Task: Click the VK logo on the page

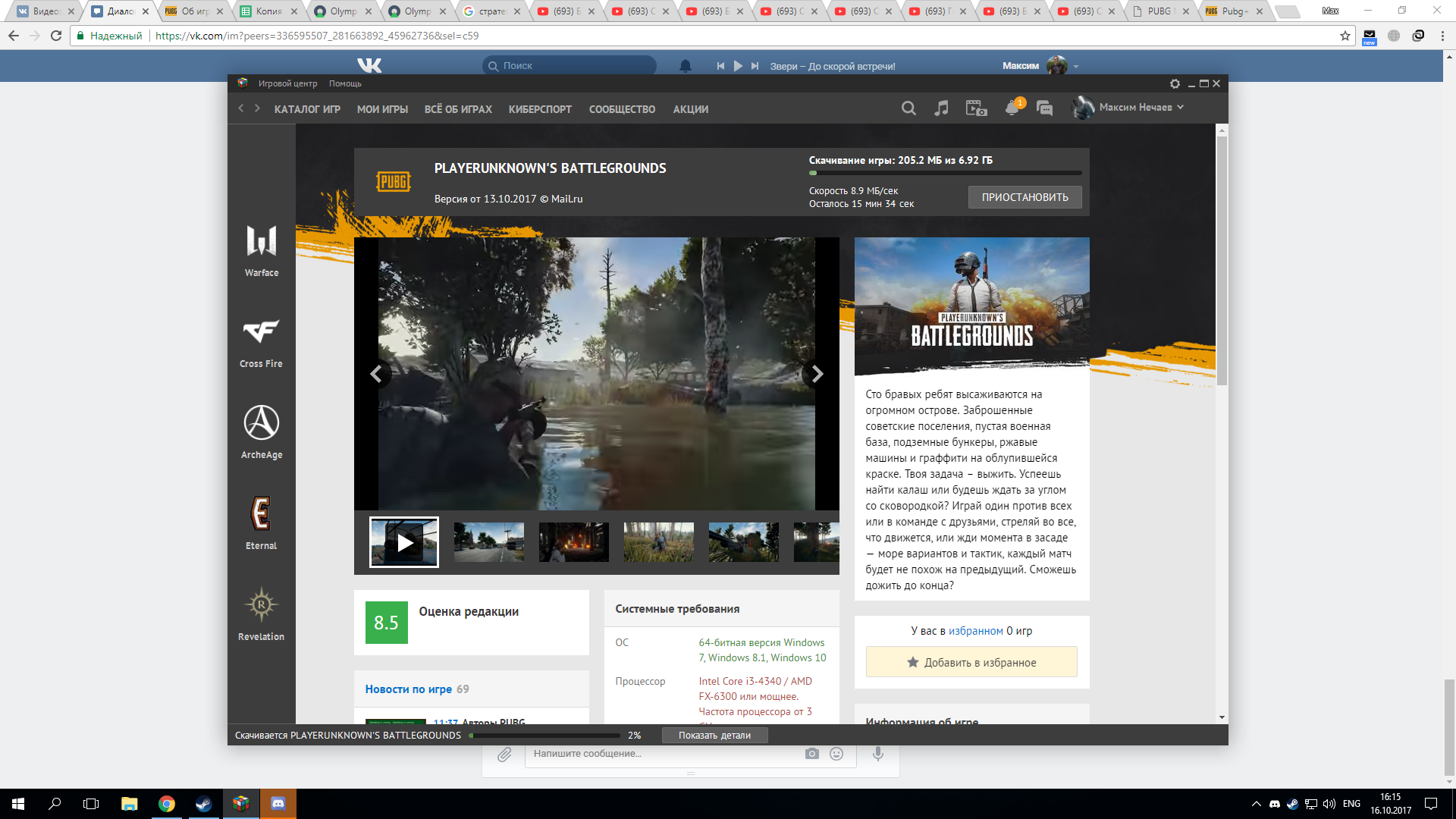Action: (x=369, y=66)
